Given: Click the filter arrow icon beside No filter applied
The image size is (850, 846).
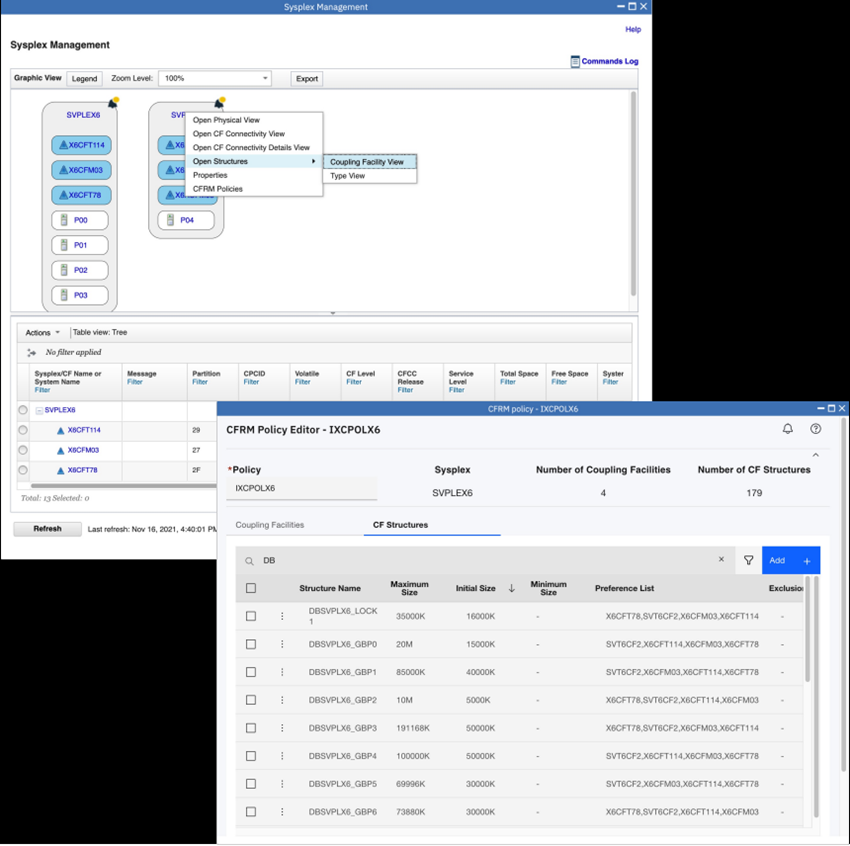Looking at the screenshot, I should (x=31, y=352).
